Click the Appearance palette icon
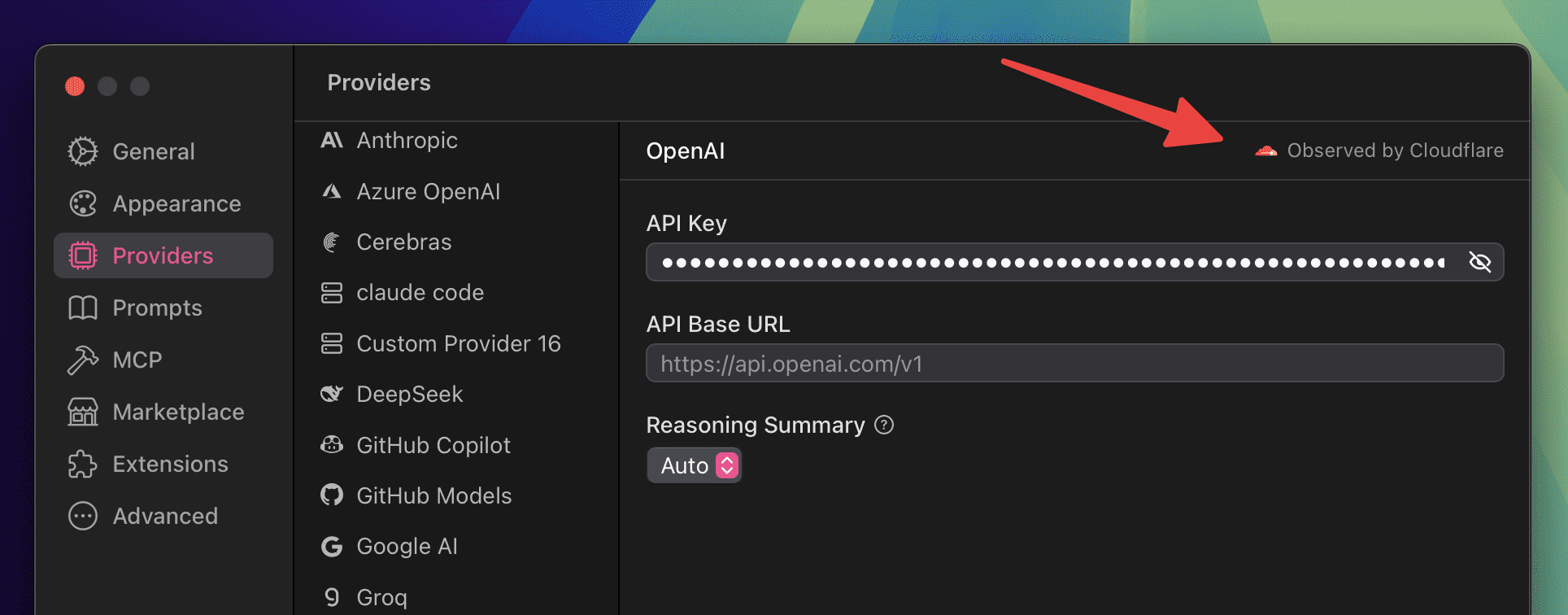The width and height of the screenshot is (1568, 615). 83,203
